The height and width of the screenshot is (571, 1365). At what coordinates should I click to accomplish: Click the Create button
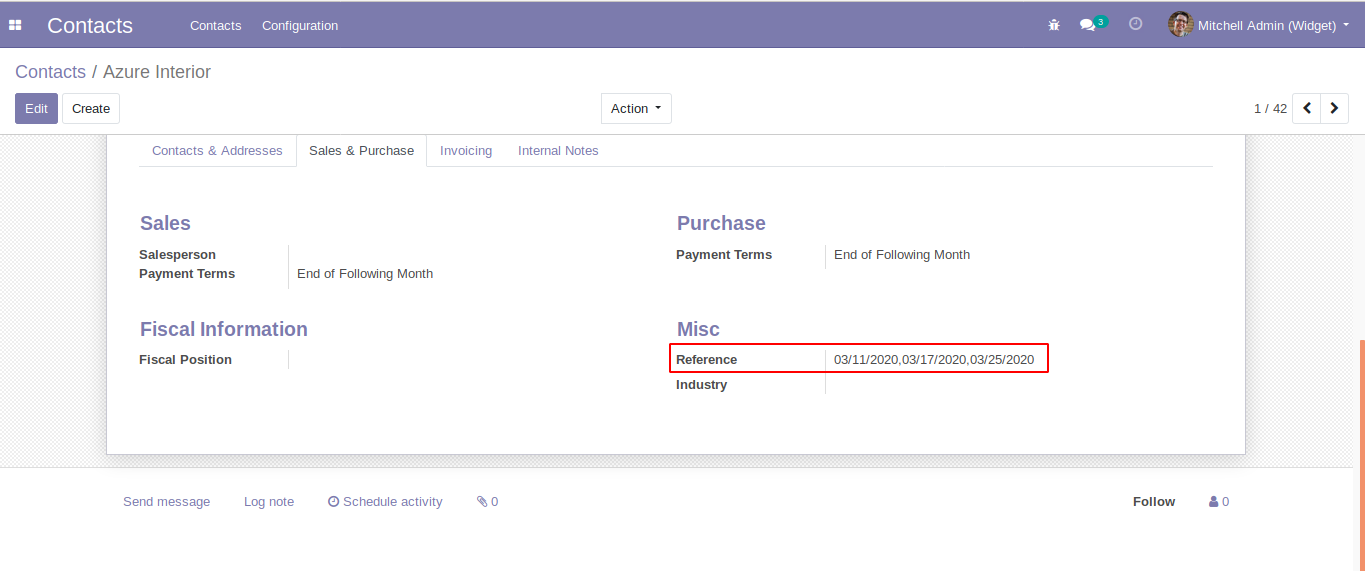[91, 108]
